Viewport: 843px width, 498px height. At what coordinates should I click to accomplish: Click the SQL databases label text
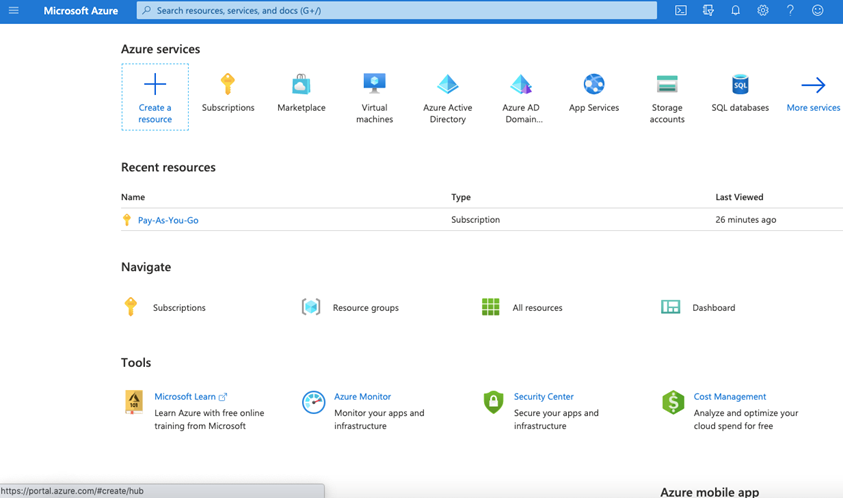[740, 108]
